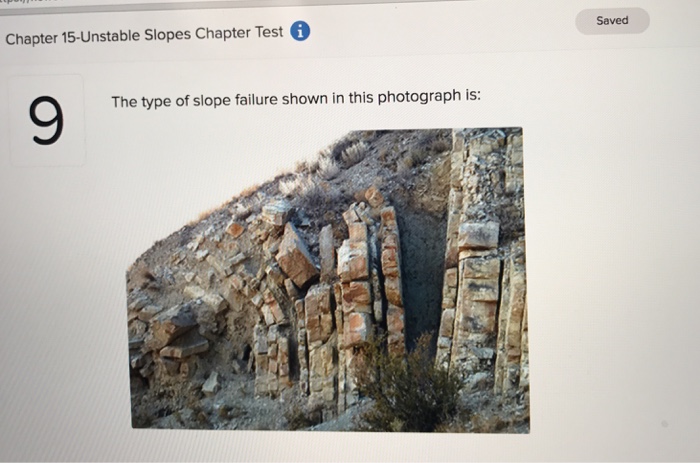Click the blue info icon beside the title
Image resolution: width=700 pixels, height=463 pixels.
(x=300, y=31)
